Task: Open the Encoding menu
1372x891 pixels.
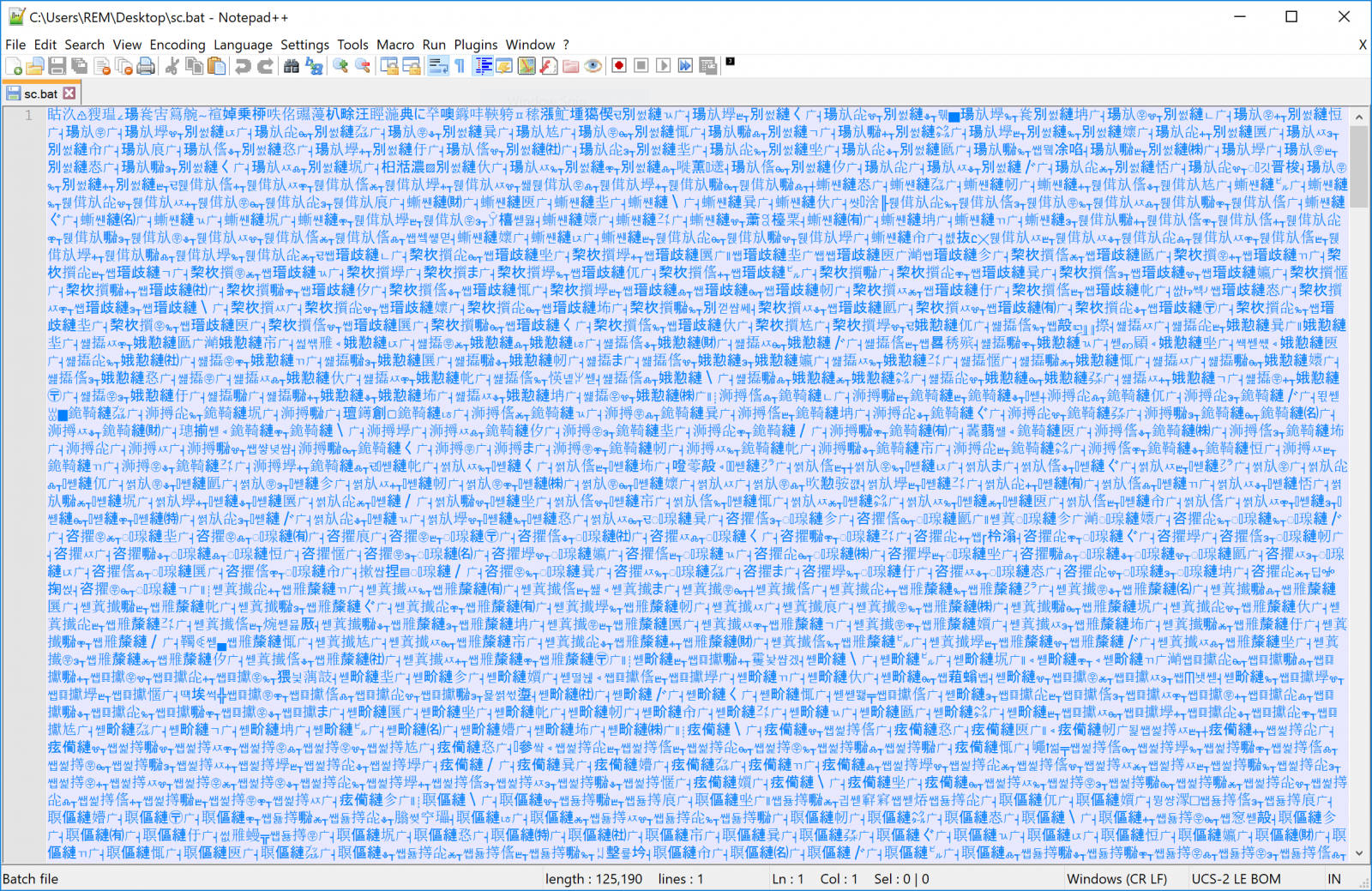Action: (x=178, y=45)
